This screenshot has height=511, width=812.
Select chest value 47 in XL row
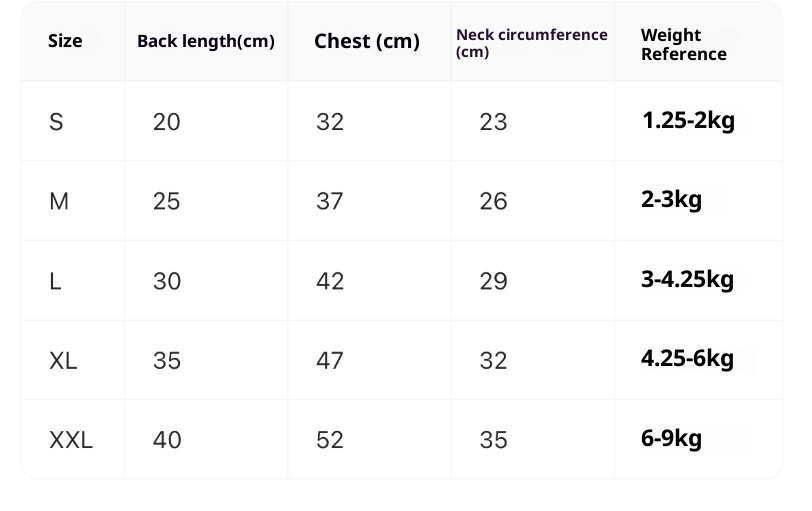330,360
